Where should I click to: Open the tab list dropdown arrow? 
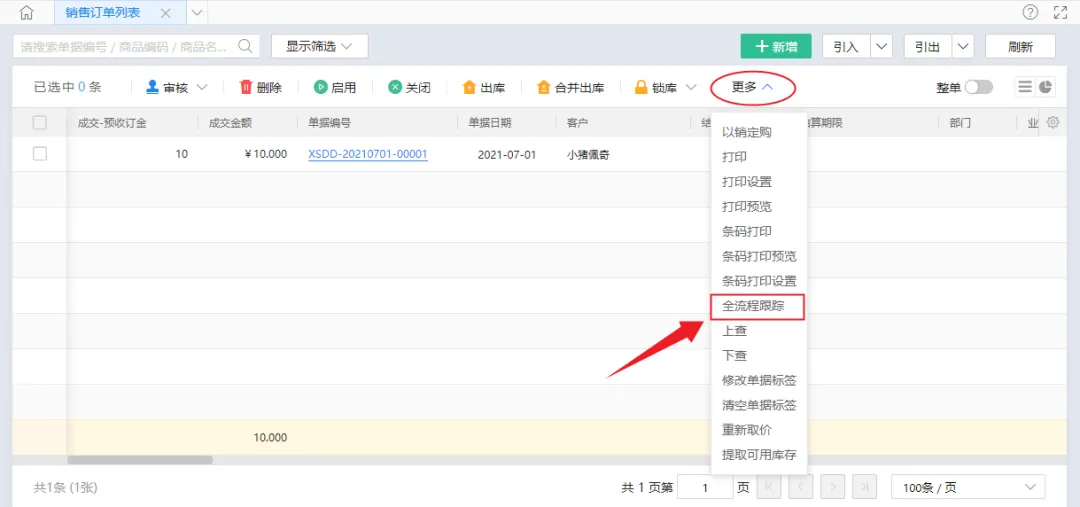click(x=196, y=12)
